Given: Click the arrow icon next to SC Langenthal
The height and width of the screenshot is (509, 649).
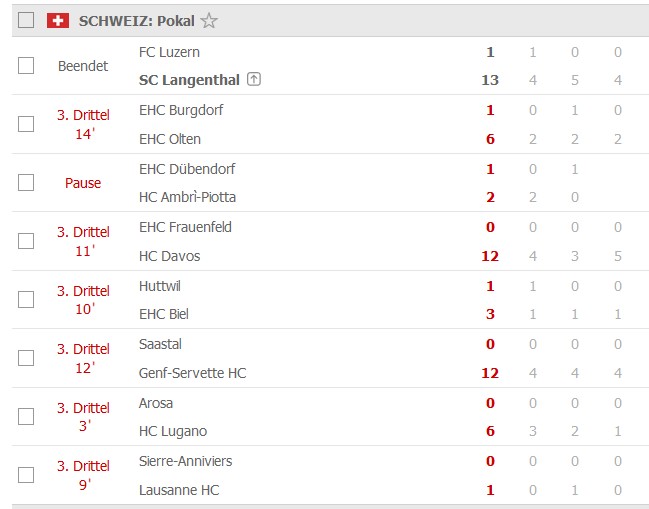Looking at the screenshot, I should tap(253, 80).
